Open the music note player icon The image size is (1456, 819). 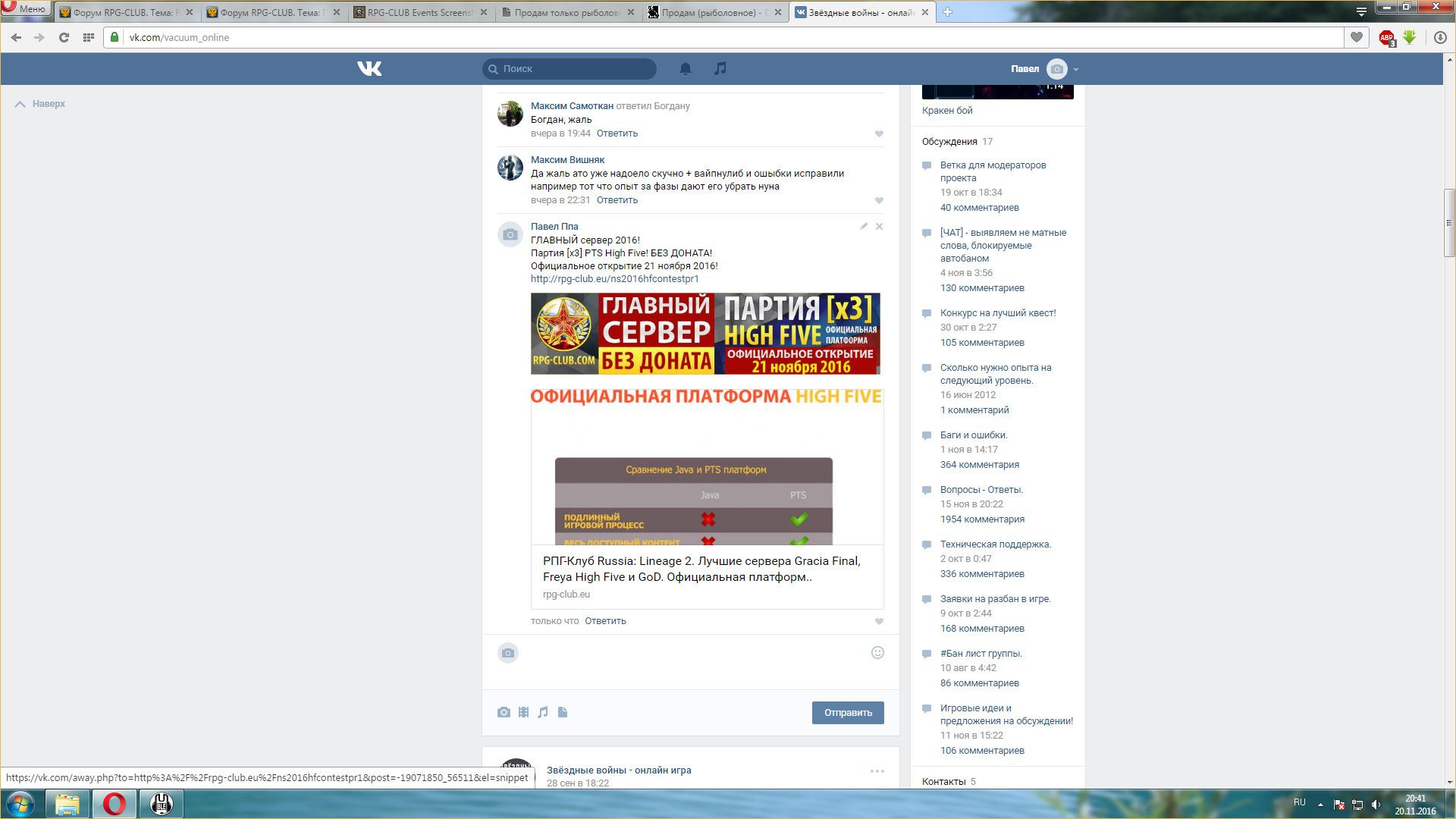point(720,69)
